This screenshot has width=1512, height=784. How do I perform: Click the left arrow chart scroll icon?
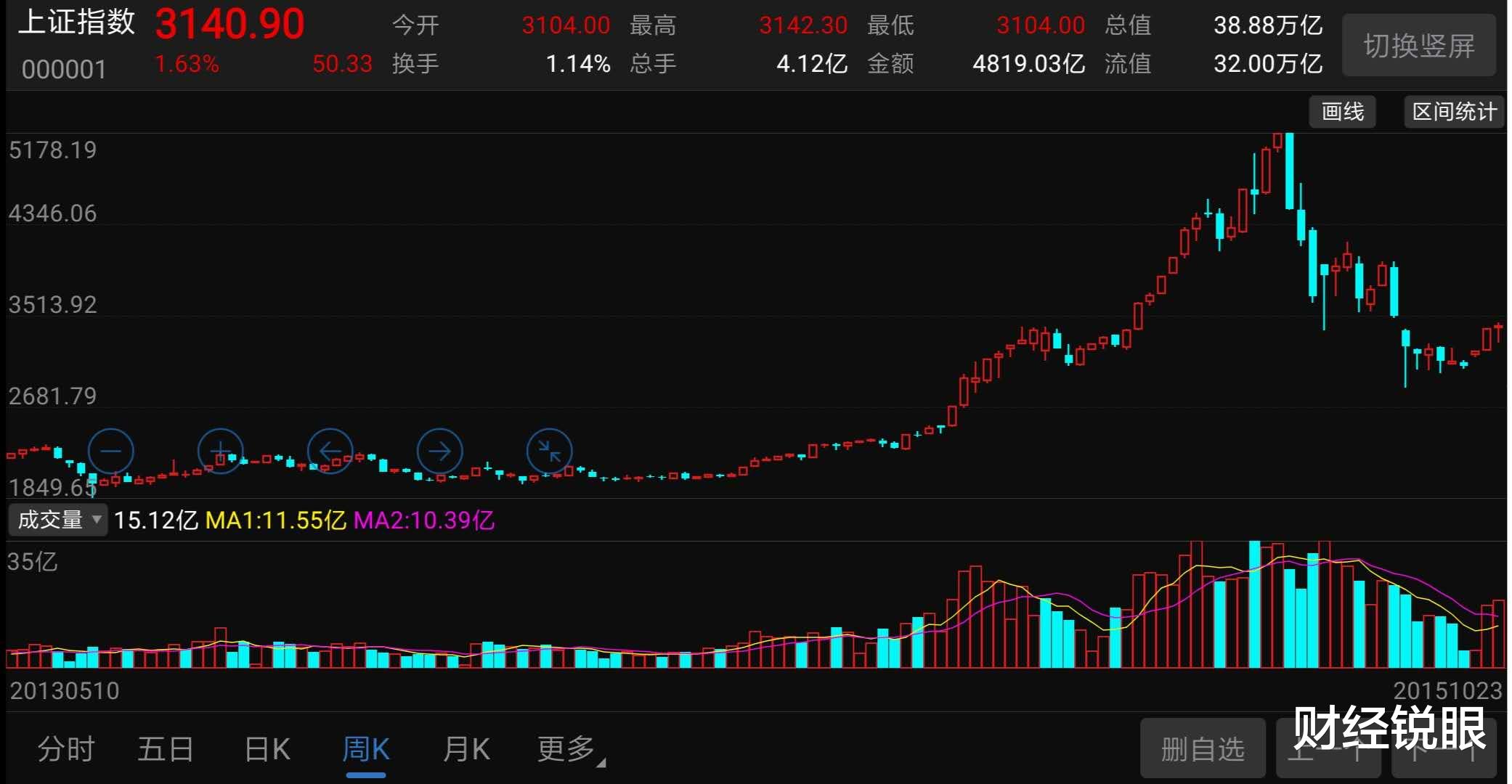click(x=330, y=451)
